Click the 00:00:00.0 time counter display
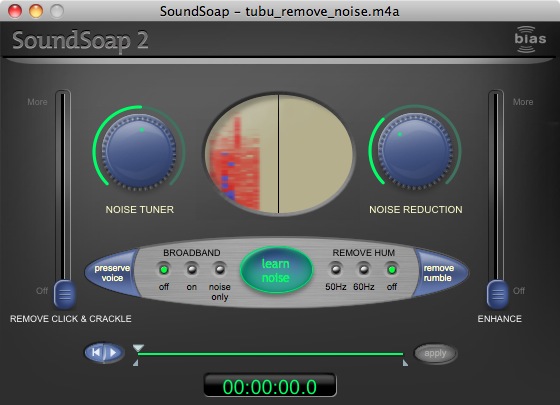The image size is (560, 405). 270,386
